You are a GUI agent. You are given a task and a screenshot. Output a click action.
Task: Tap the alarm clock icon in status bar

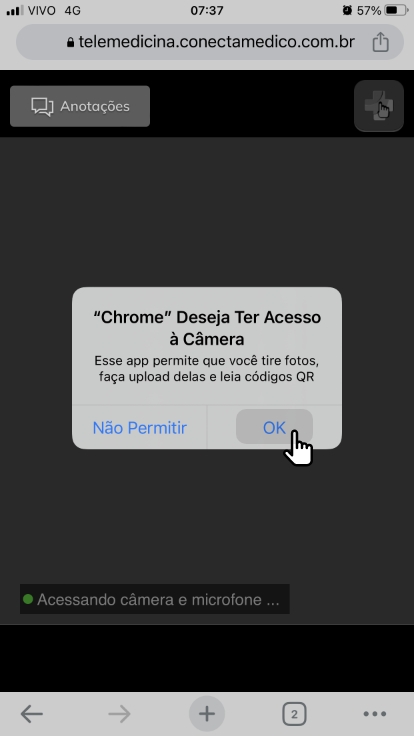click(x=347, y=10)
